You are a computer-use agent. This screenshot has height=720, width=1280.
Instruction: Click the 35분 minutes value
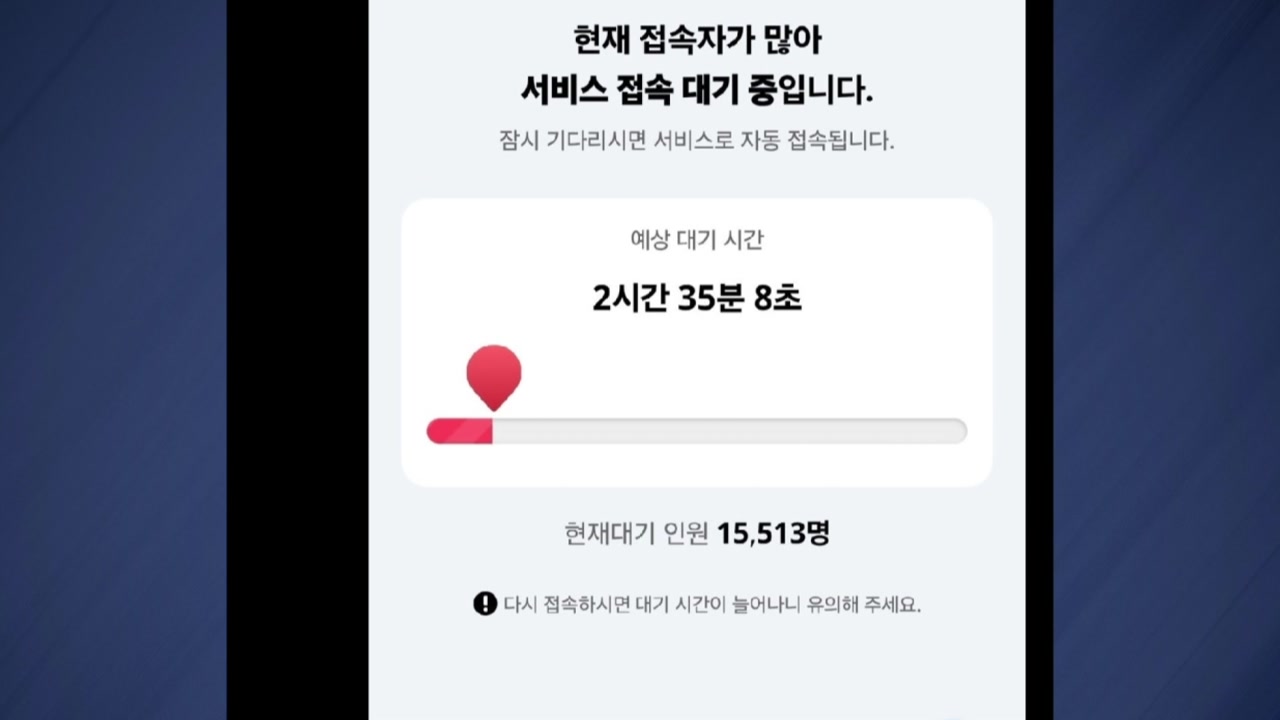click(709, 298)
